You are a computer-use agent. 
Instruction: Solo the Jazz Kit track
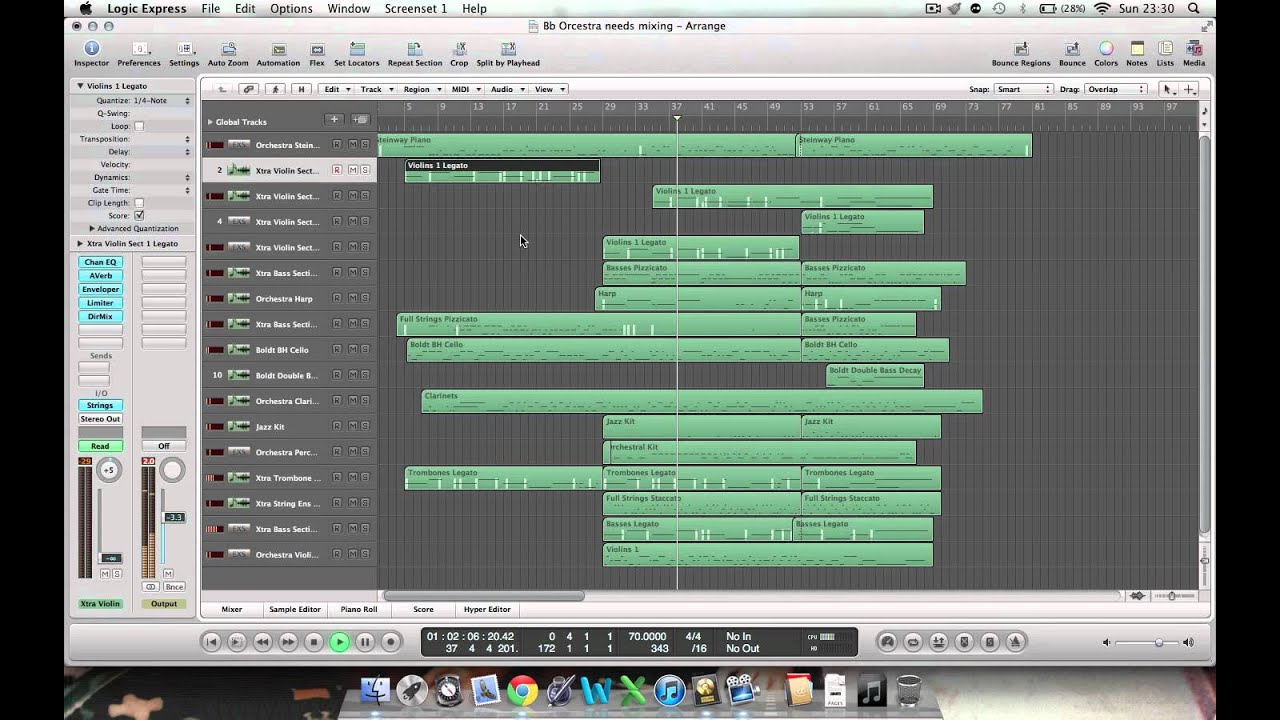[x=365, y=427]
